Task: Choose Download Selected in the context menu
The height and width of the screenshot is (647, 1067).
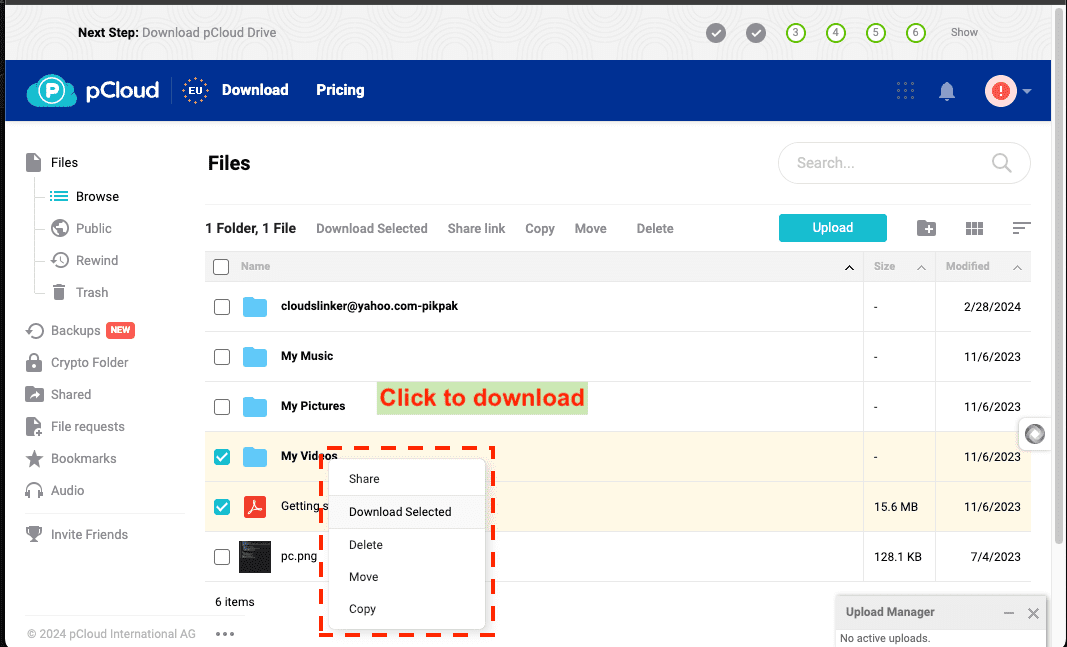Action: click(407, 512)
